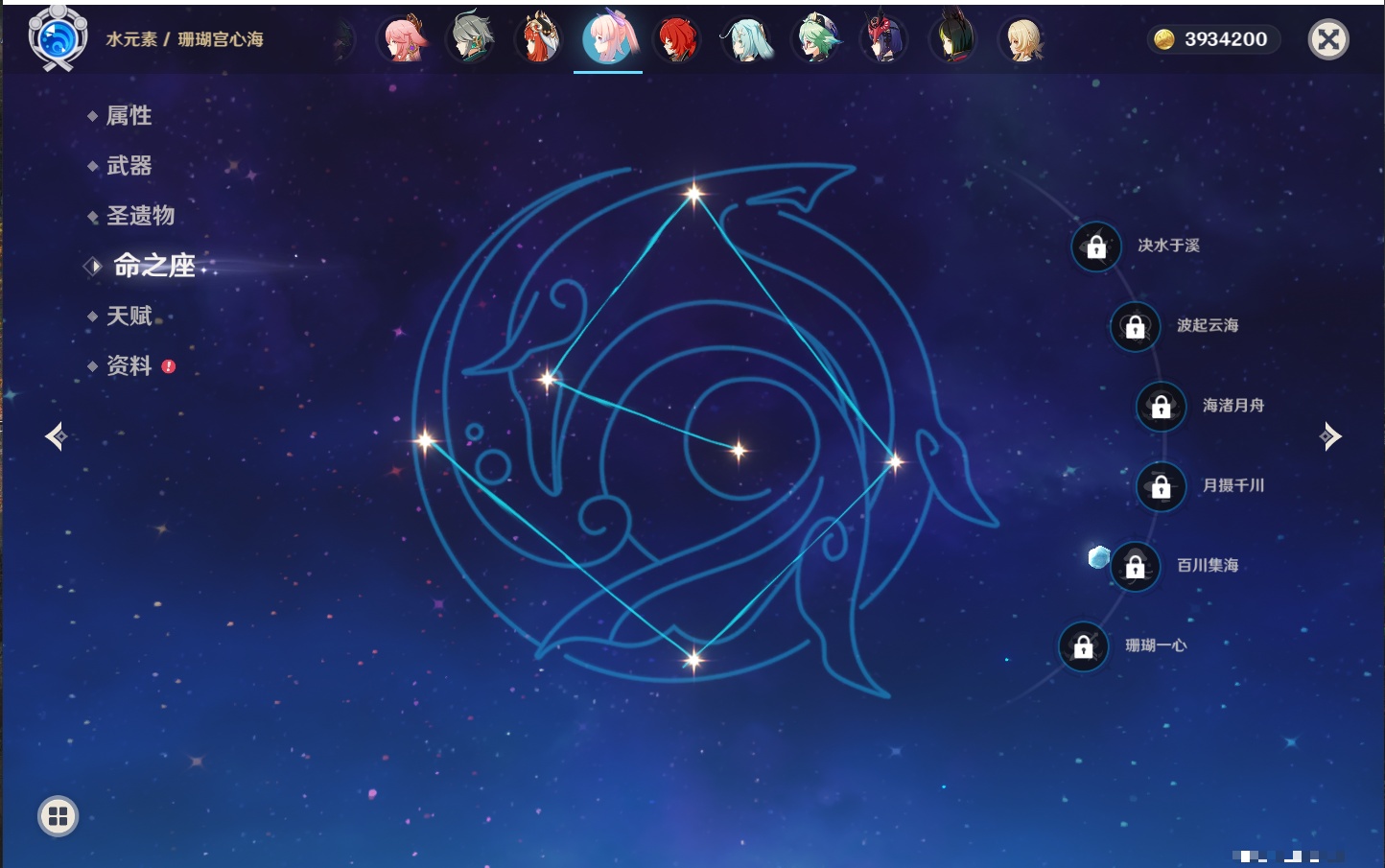Click the 海渚月舟 label
Viewport: 1385px width, 868px height.
click(x=1233, y=406)
